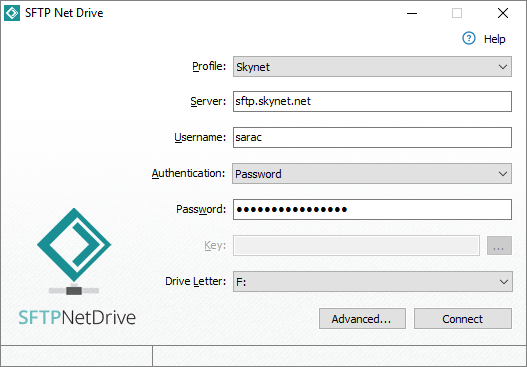Click inside the masked Password field

[x=372, y=209]
